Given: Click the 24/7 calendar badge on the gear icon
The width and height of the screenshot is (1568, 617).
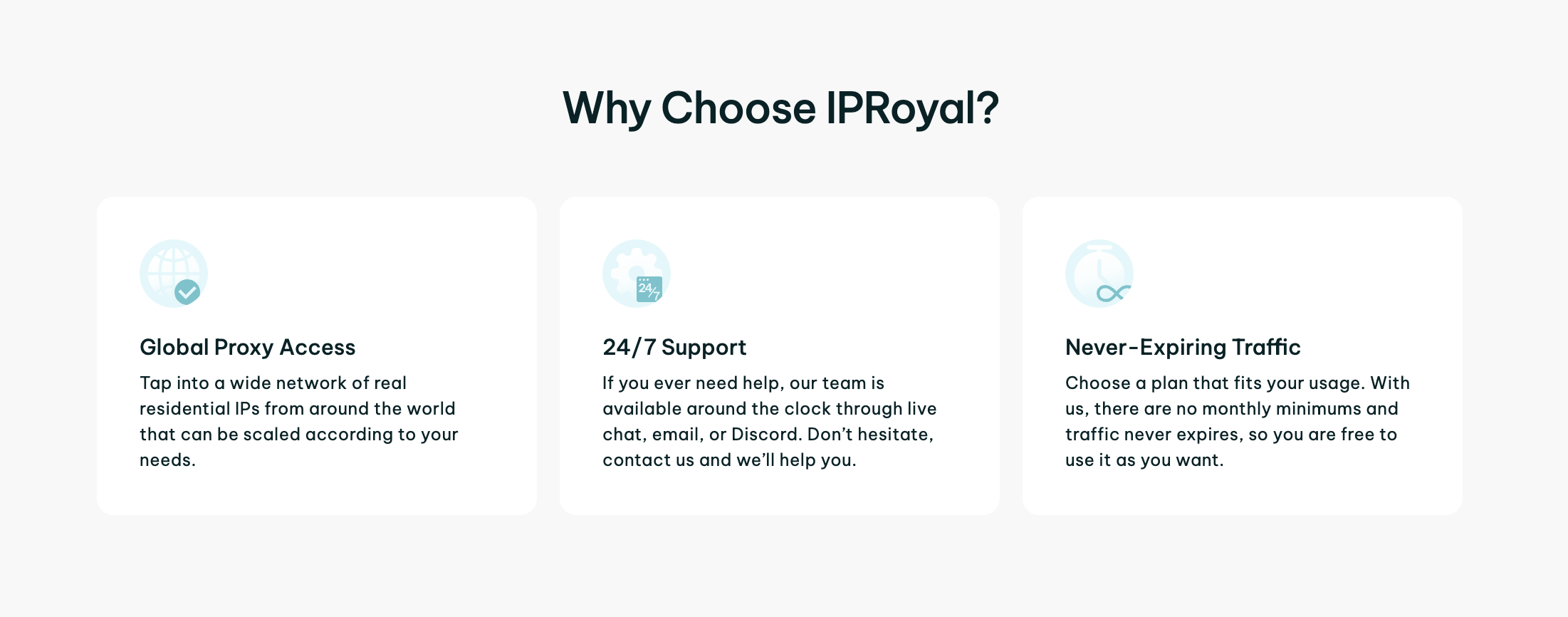Looking at the screenshot, I should coord(649,289).
